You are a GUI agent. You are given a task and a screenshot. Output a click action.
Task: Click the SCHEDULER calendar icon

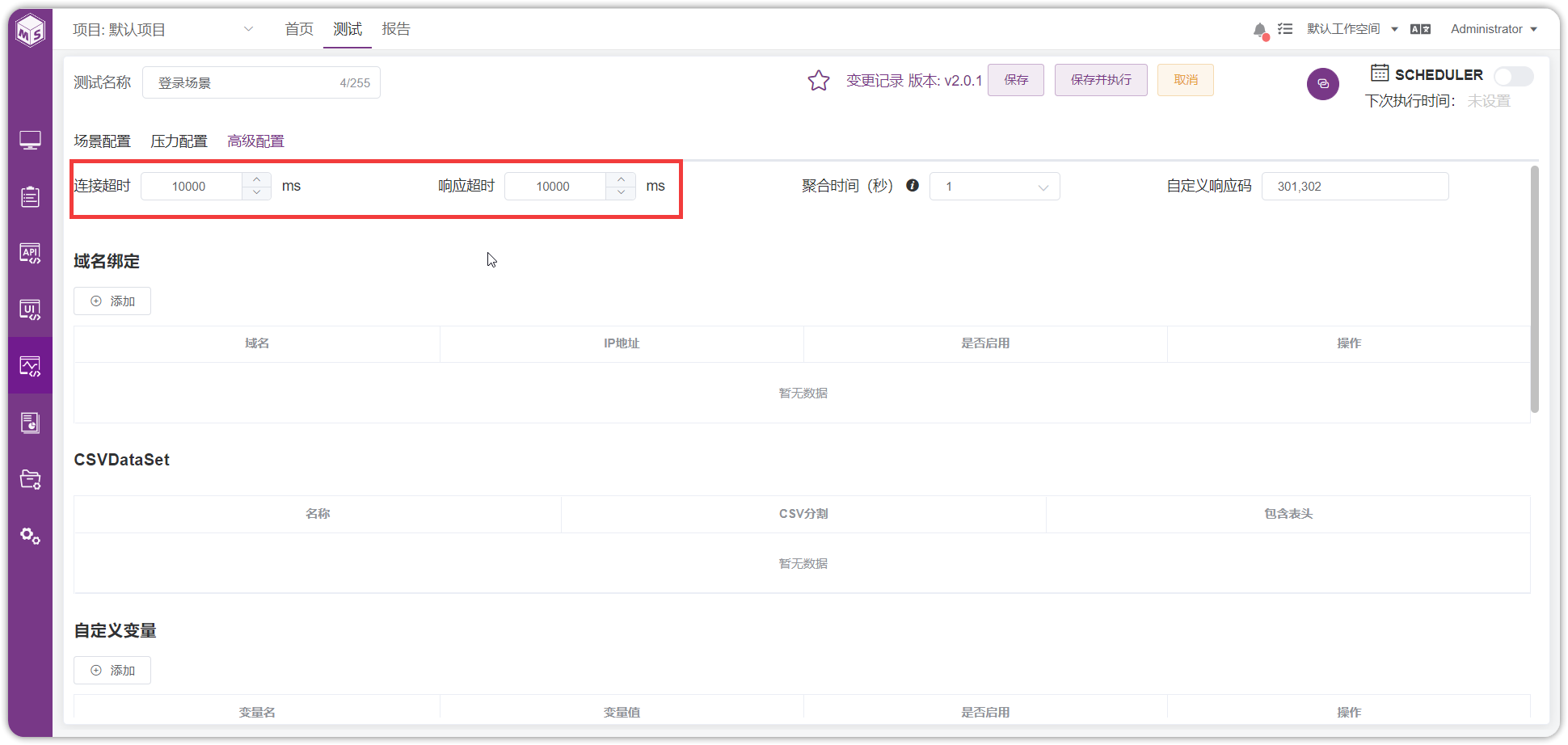click(x=1380, y=73)
